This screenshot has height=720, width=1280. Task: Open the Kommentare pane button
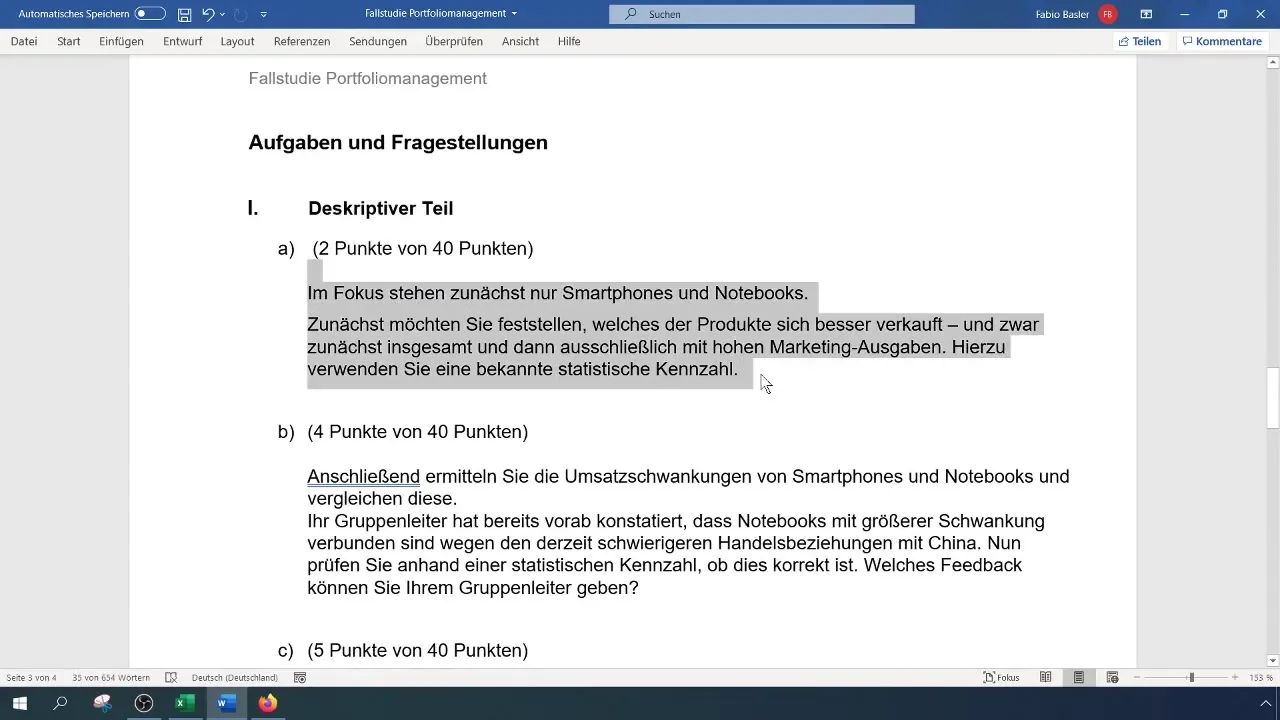(1222, 41)
